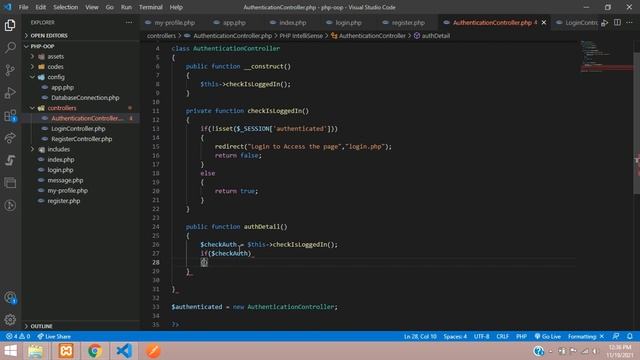Open the Source Control view
Image resolution: width=640 pixels, height=360 pixels.
coord(10,70)
